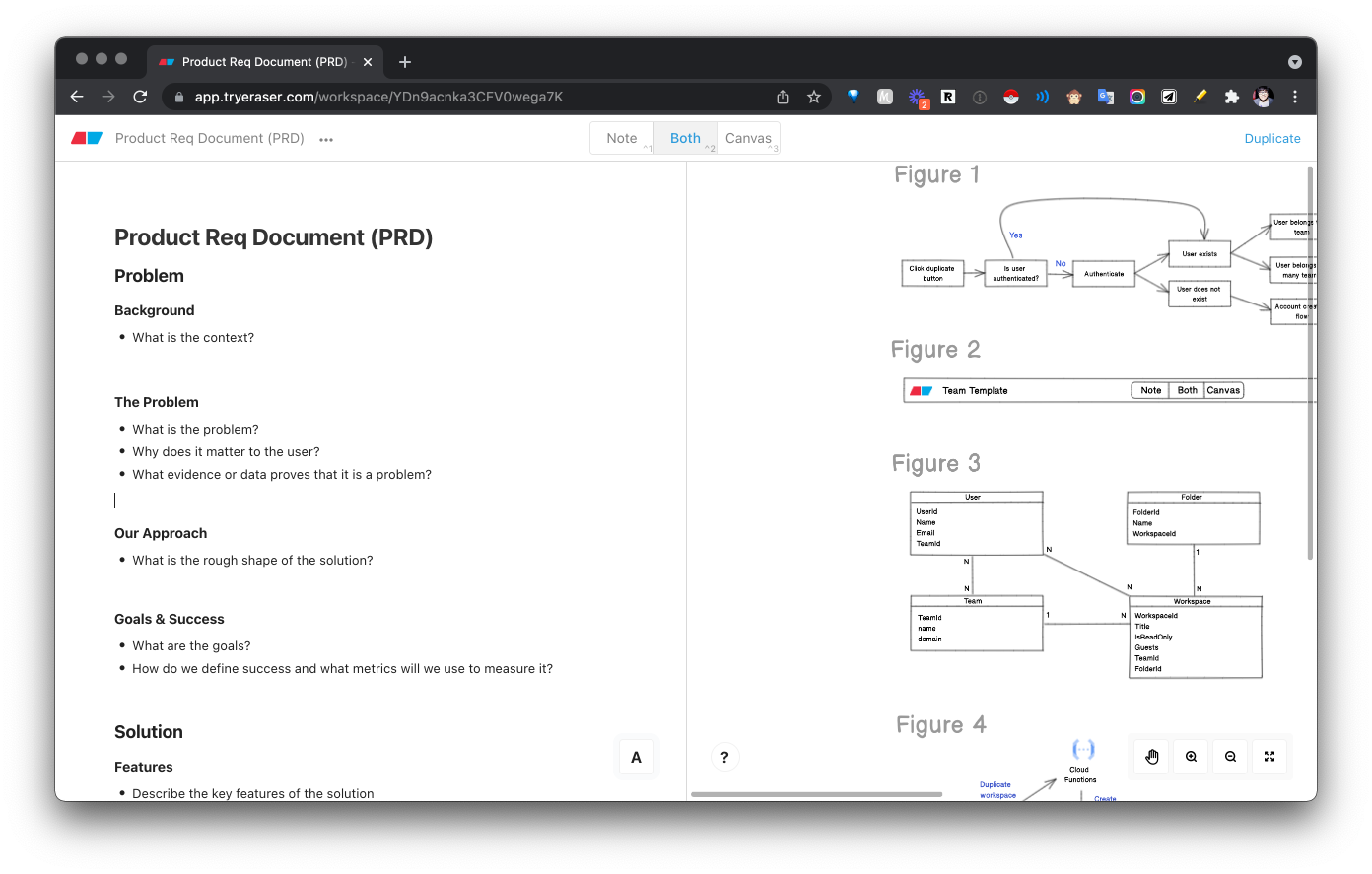Click the yellow highlighter extension icon

pyautogui.click(x=1200, y=97)
